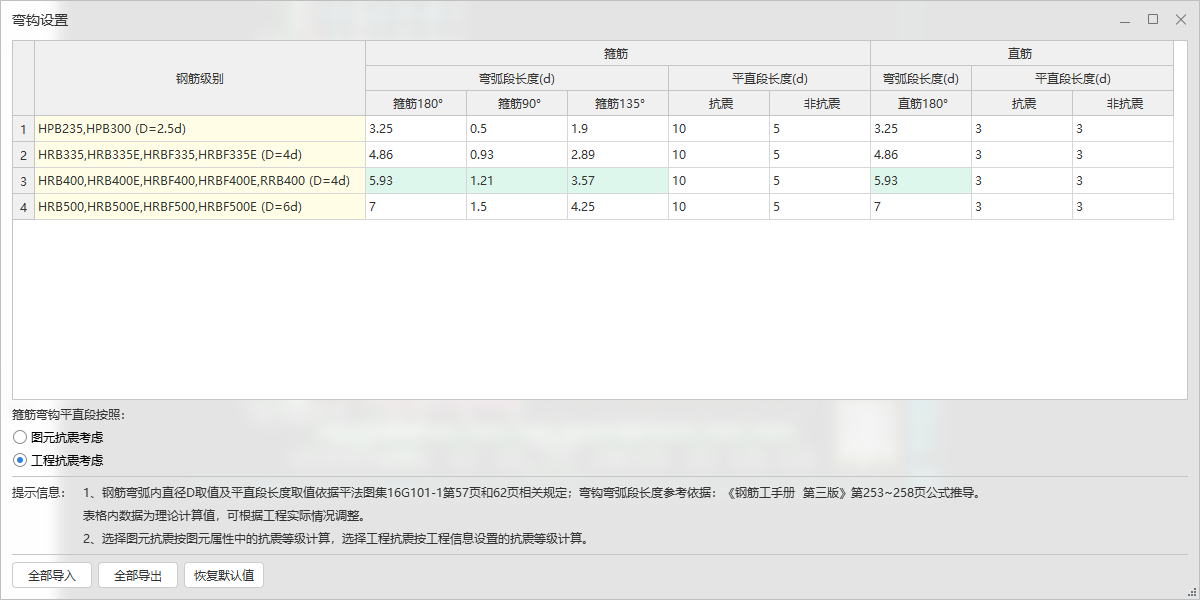Edit 直筋 抗震 value 3 in the HRB400 row
1200x600 pixels.
(1022, 181)
